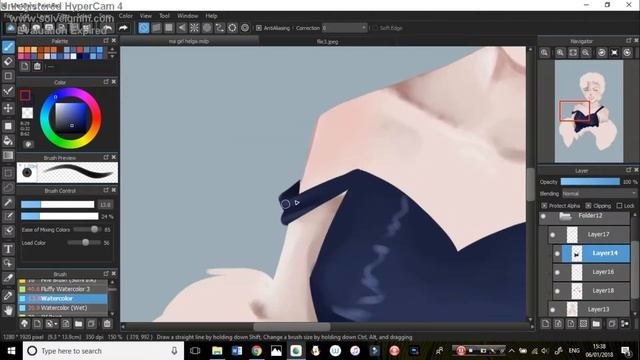640x360 pixels.
Task: Open the Blending mode dropdown
Action: (x=599, y=194)
